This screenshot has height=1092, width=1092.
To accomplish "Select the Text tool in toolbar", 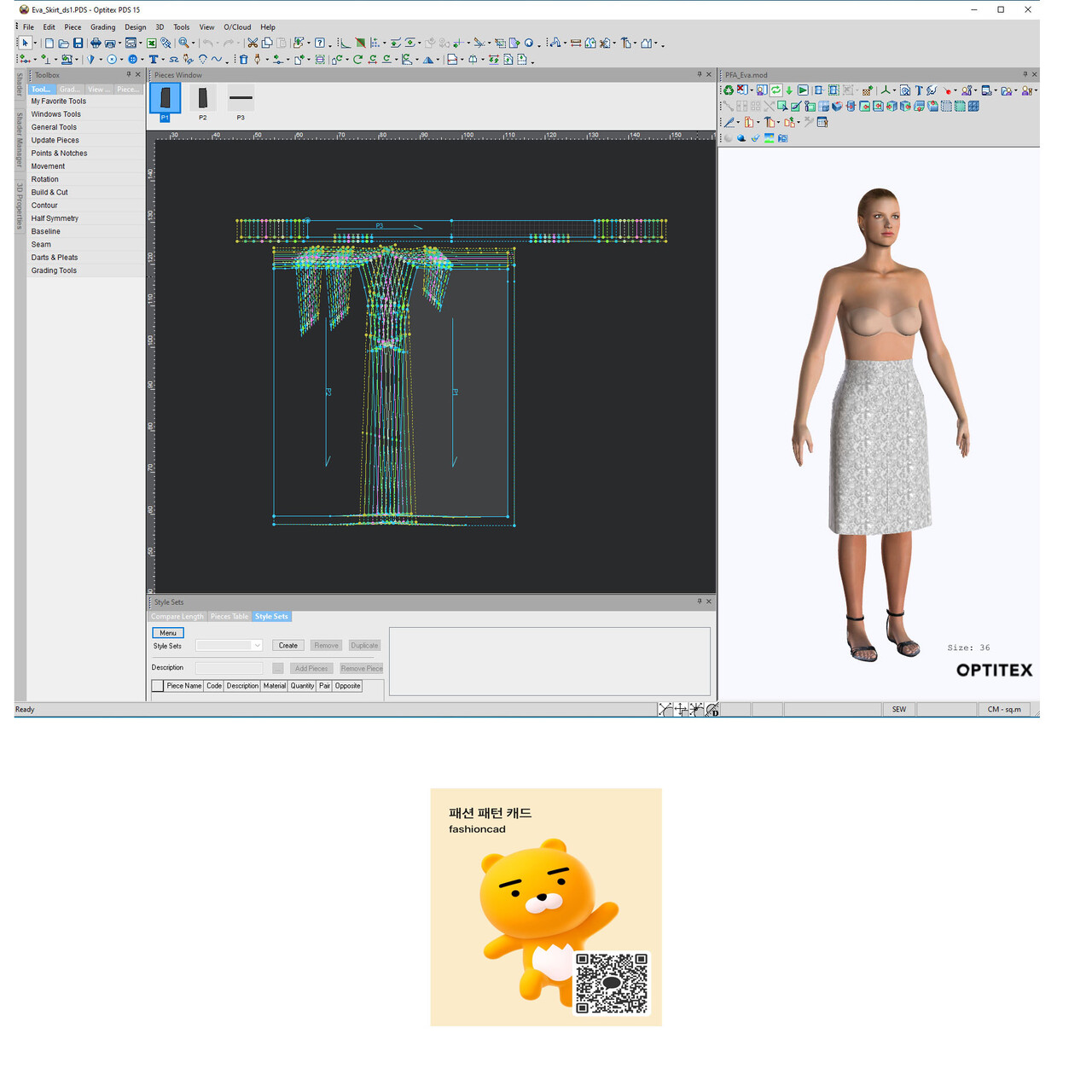I will [x=153, y=60].
